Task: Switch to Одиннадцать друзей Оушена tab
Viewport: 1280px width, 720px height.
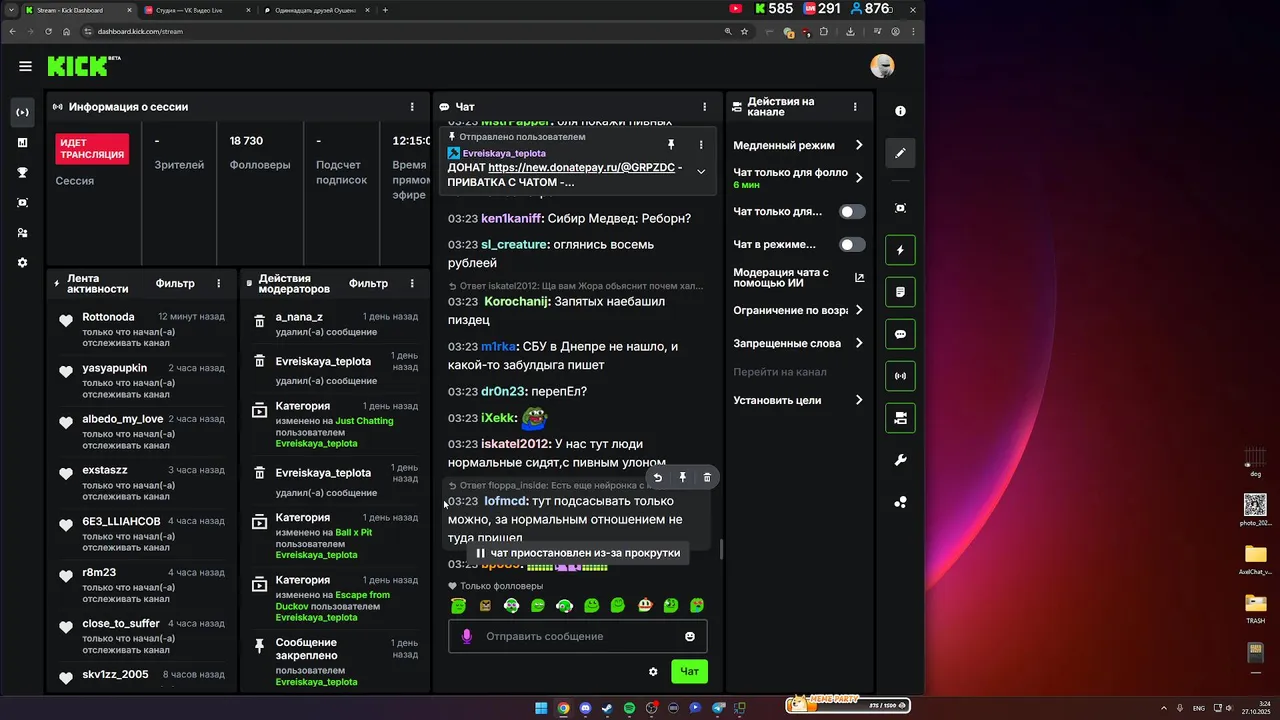Action: 316,10
